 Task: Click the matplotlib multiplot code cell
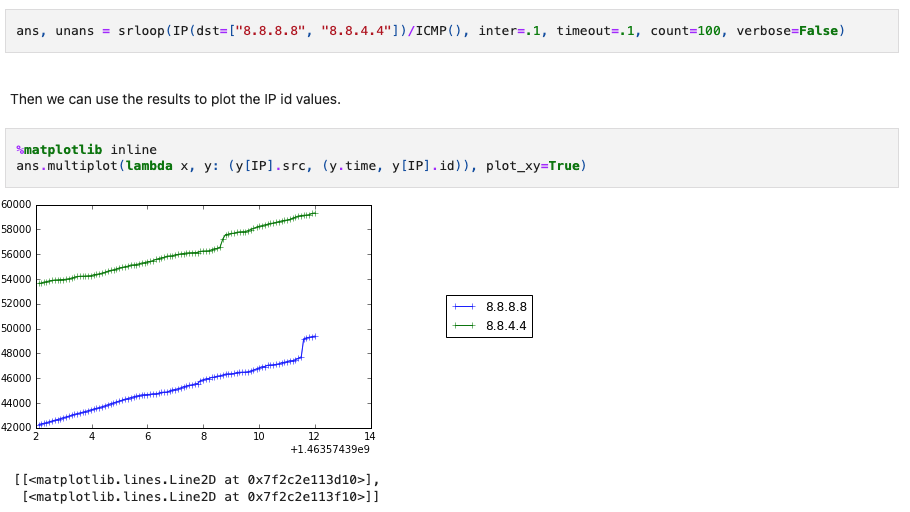pyautogui.click(x=452, y=158)
